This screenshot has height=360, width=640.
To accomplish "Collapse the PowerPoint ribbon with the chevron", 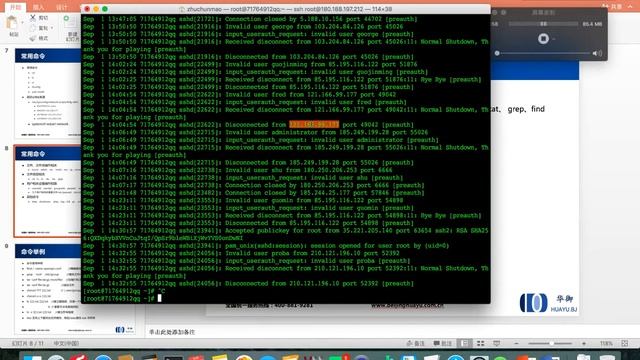I will point(631,7).
